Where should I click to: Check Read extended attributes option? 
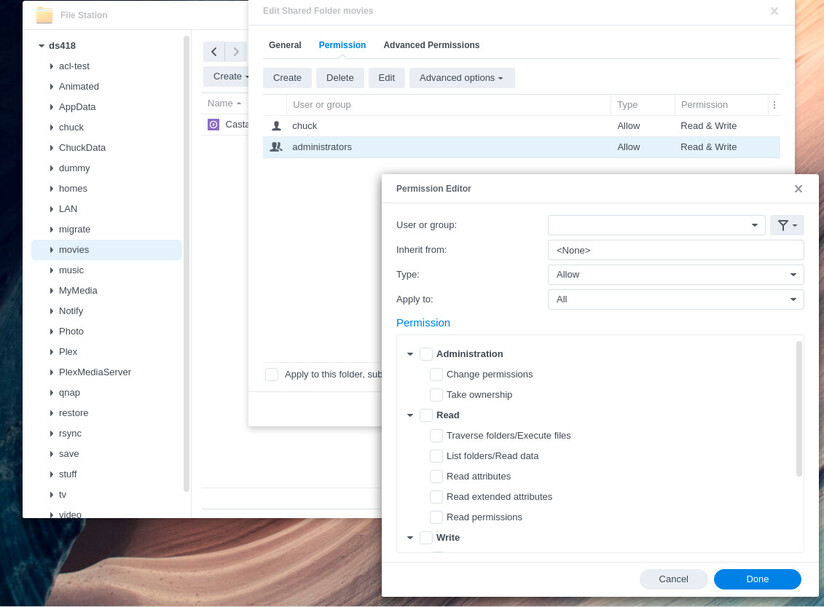pyautogui.click(x=436, y=497)
